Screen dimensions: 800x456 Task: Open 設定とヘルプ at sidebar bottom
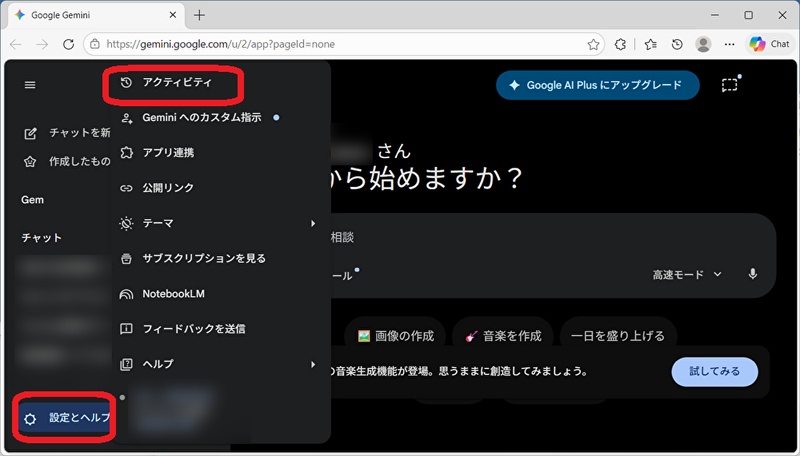click(x=65, y=418)
